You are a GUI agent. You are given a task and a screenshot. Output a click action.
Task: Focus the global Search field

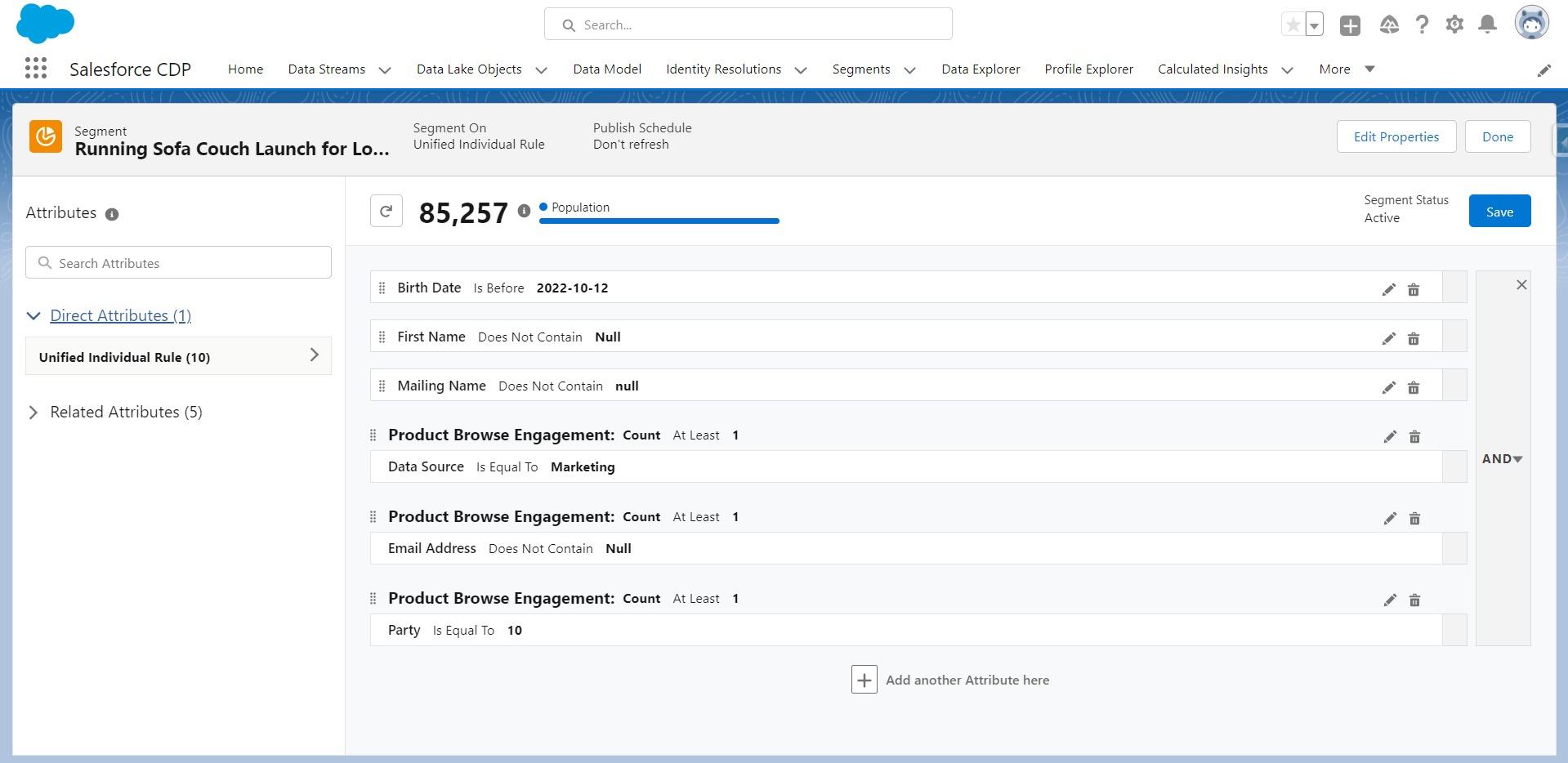tap(748, 25)
